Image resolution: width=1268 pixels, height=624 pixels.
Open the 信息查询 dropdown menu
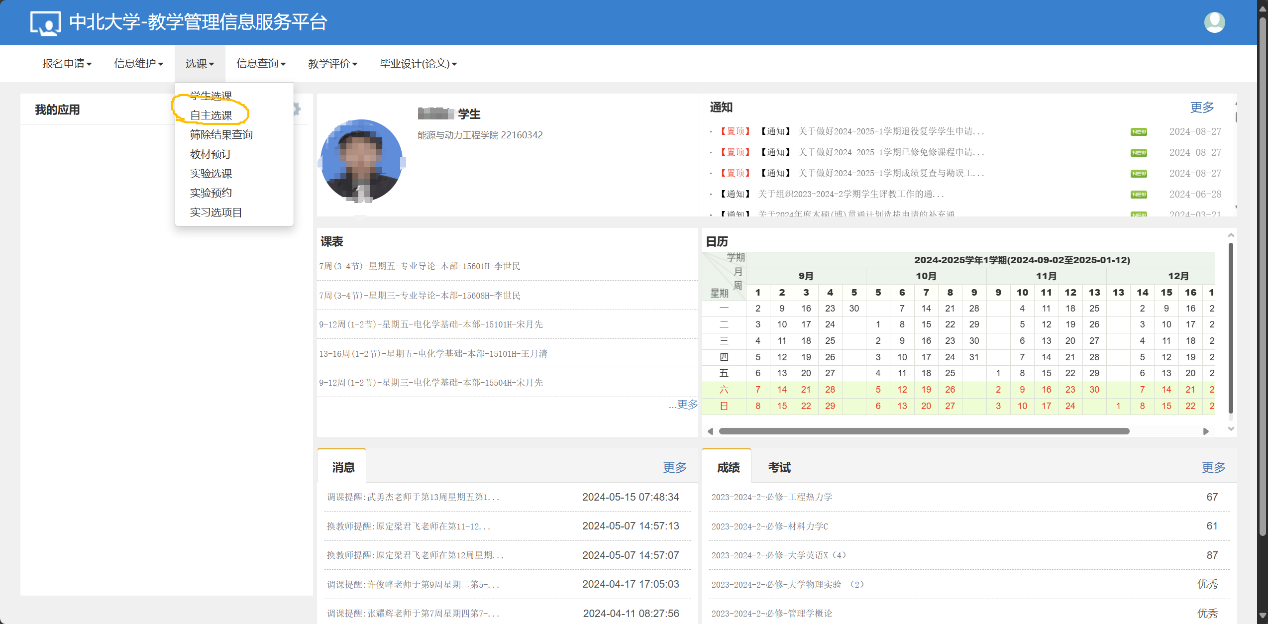(x=261, y=64)
